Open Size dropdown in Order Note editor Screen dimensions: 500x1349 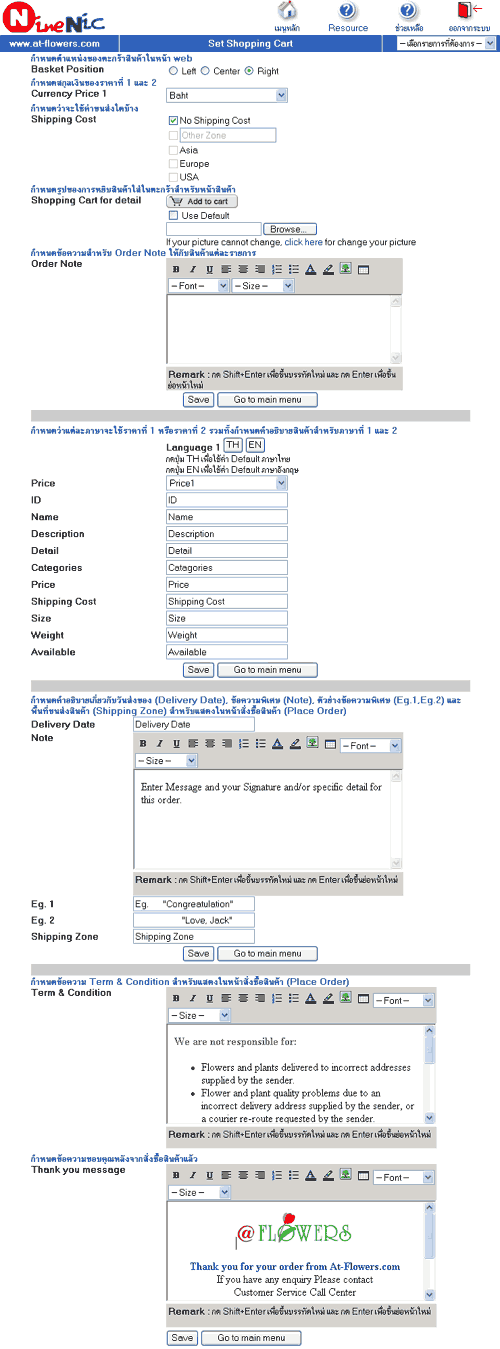click(x=263, y=285)
